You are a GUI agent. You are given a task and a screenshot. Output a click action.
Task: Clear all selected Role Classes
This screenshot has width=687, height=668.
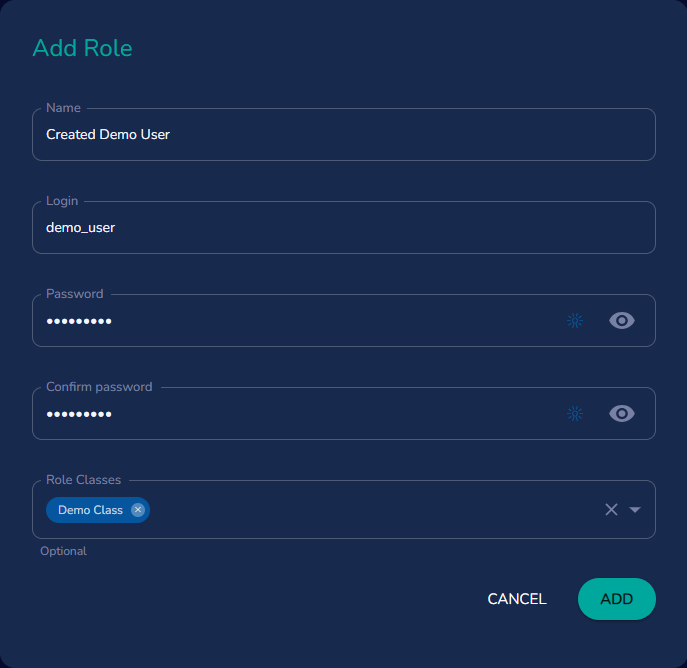[x=611, y=510]
